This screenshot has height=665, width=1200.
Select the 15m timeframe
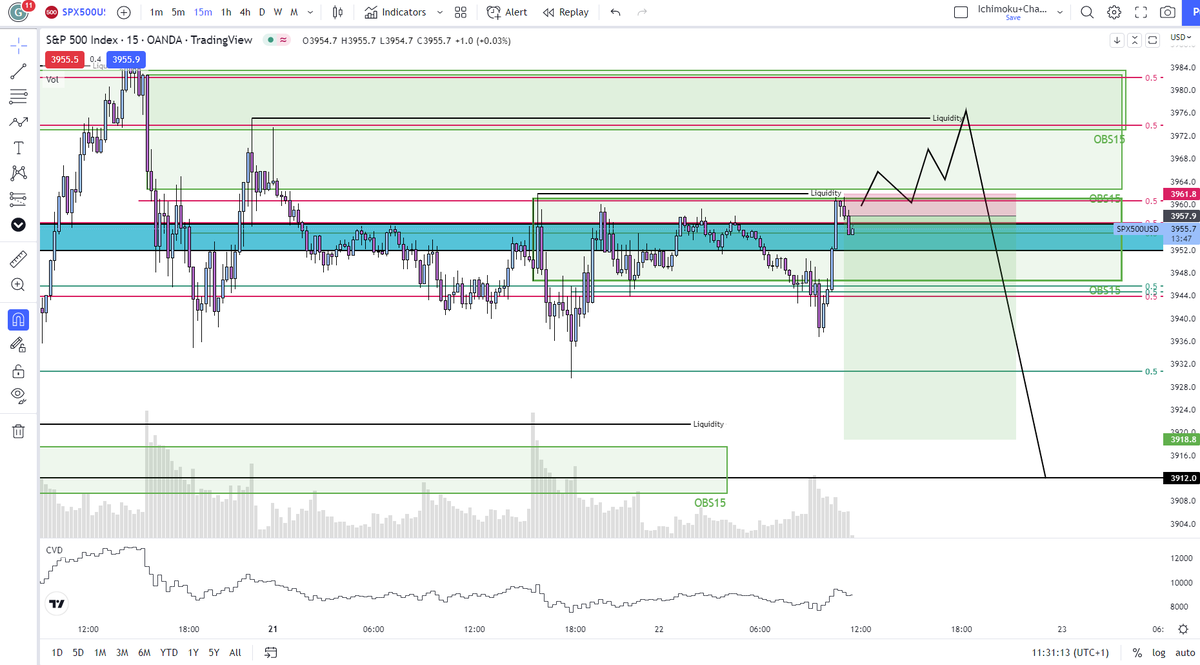203,13
